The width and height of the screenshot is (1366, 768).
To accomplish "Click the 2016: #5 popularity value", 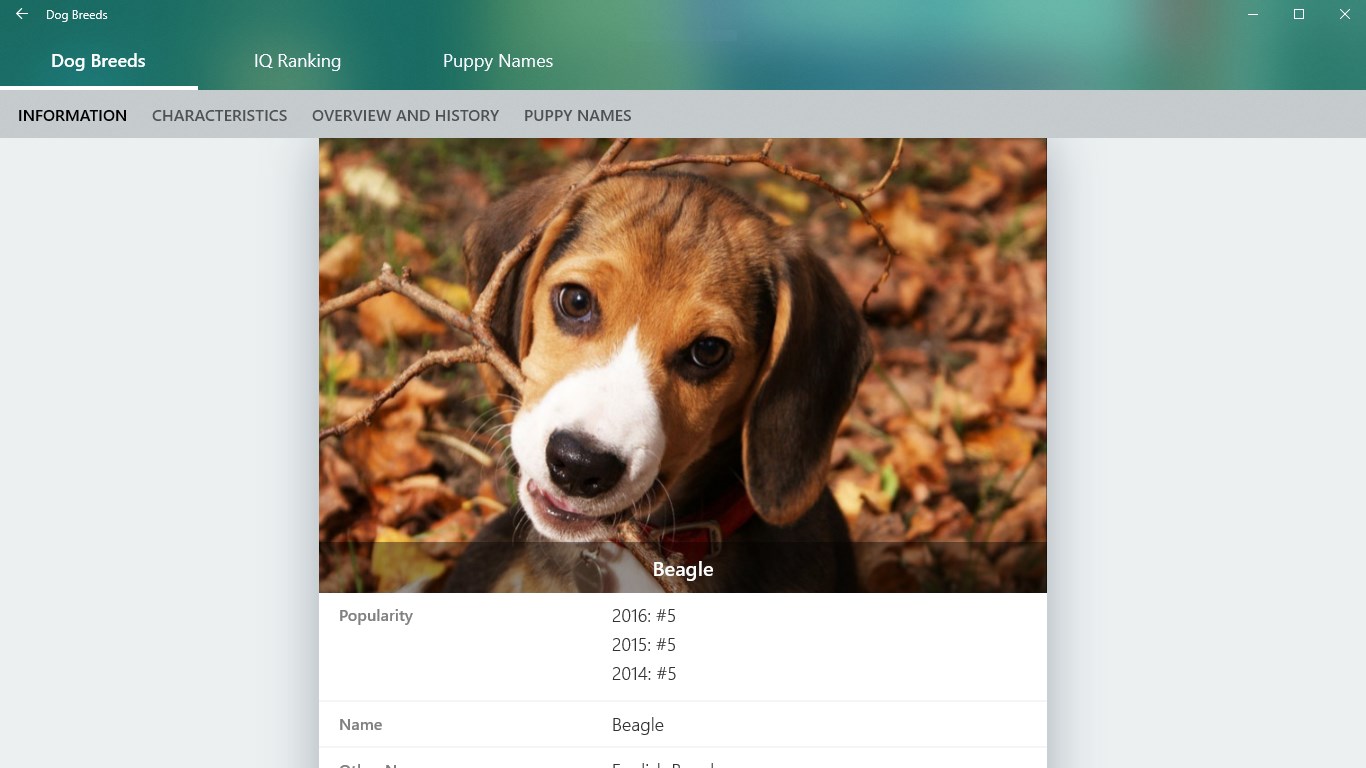I will coord(644,616).
